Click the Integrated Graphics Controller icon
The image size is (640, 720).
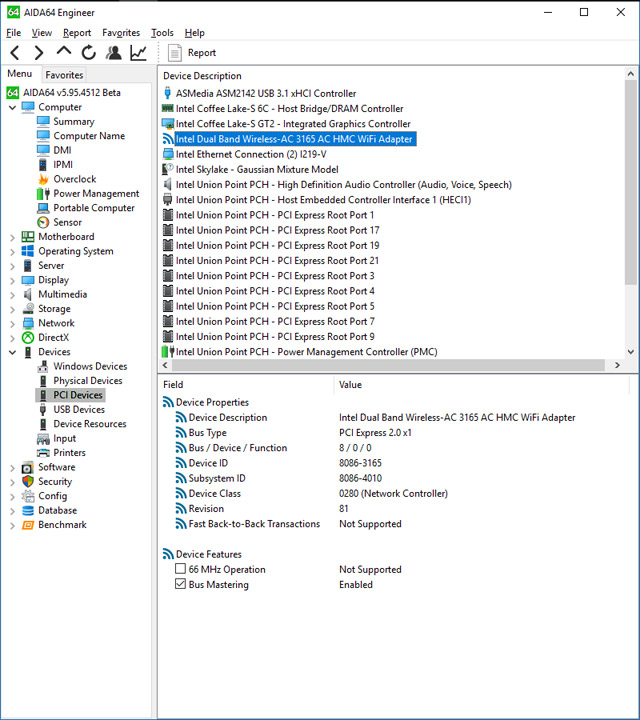tap(168, 124)
